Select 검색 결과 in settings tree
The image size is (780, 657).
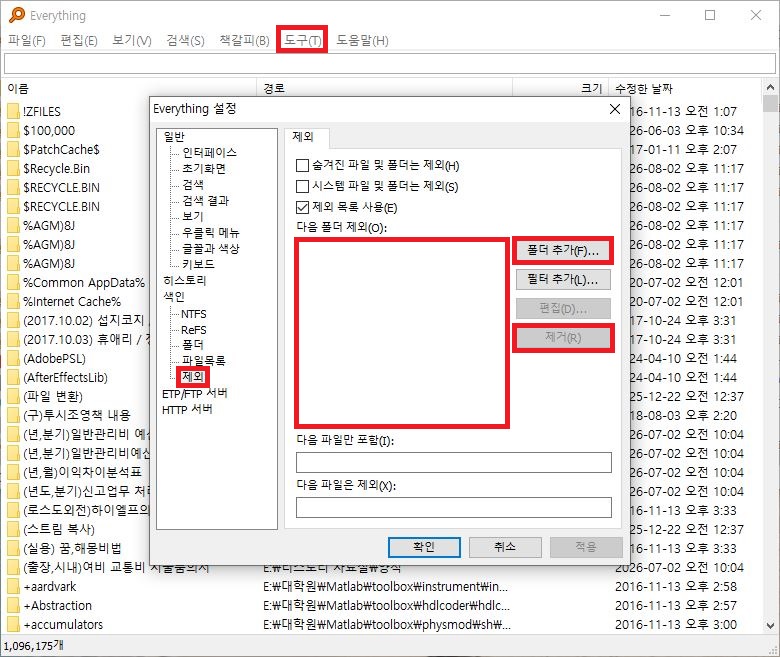[x=205, y=200]
